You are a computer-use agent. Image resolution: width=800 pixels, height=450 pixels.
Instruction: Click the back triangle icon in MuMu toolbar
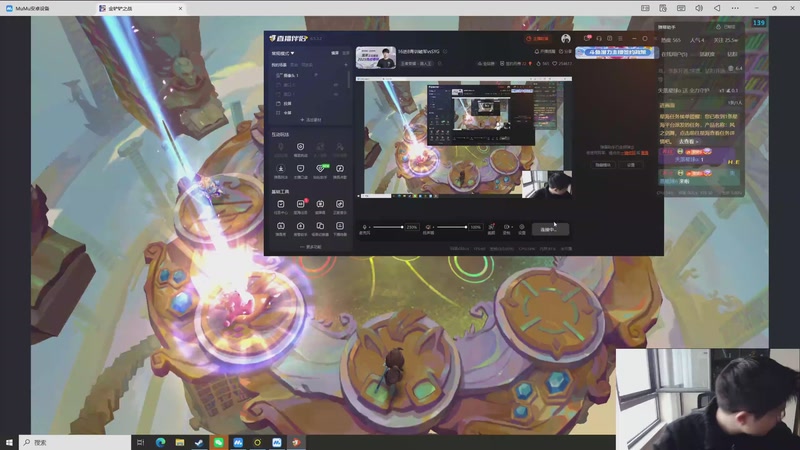717,8
